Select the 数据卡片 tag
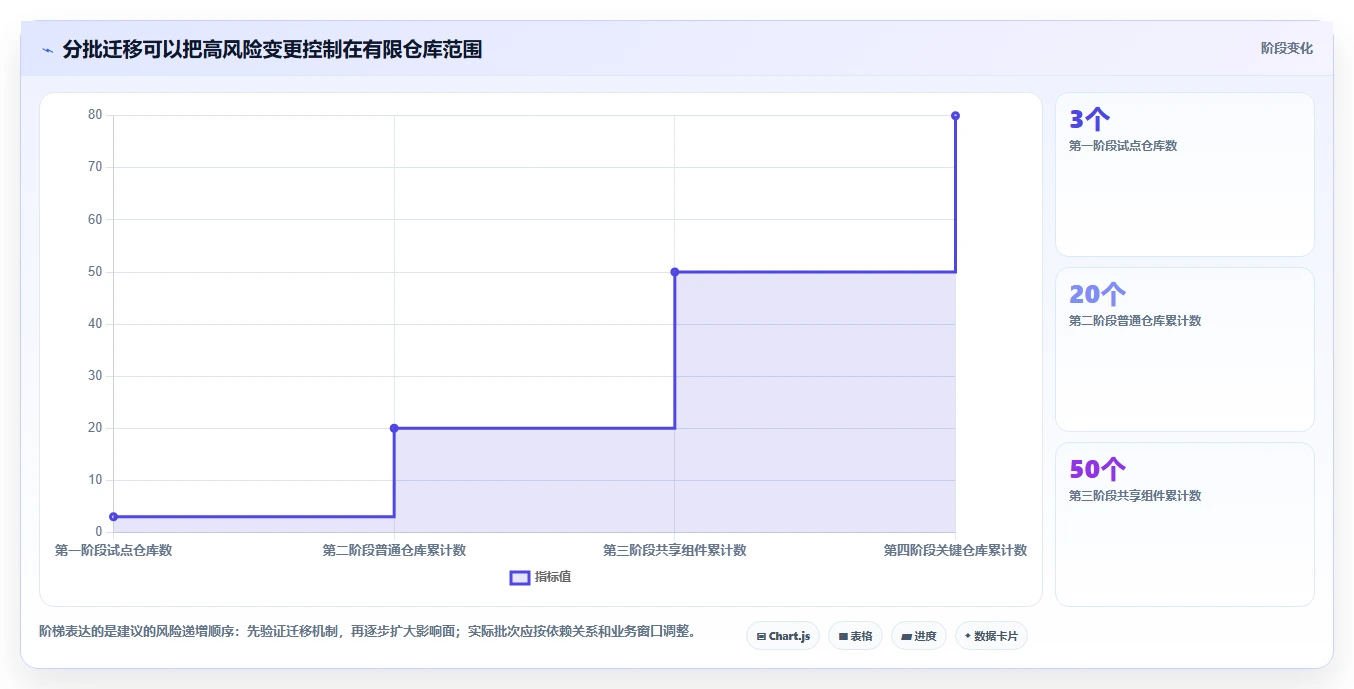Image resolution: width=1354 pixels, height=689 pixels. (x=991, y=636)
